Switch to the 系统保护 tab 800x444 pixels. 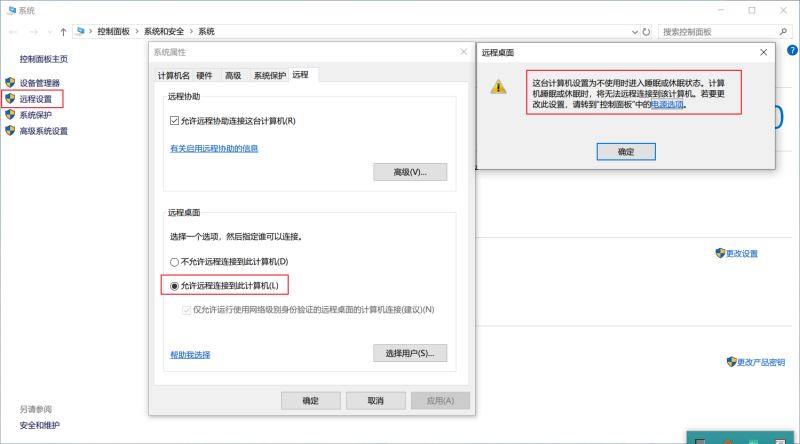(269, 75)
